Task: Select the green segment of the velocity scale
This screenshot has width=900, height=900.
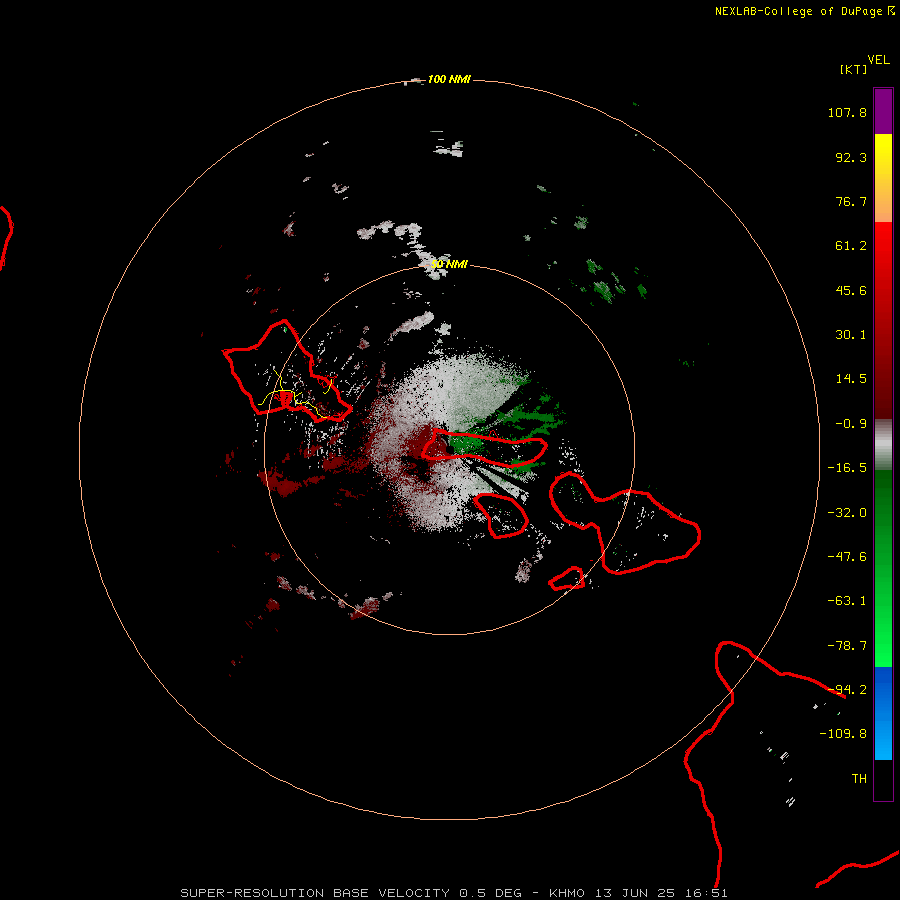Action: [883, 568]
